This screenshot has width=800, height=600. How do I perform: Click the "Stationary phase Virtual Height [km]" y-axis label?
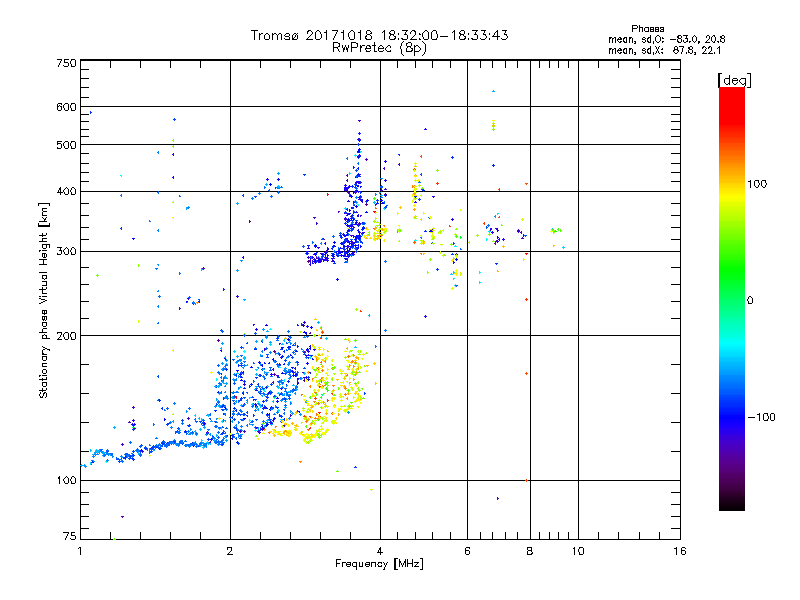[44, 301]
